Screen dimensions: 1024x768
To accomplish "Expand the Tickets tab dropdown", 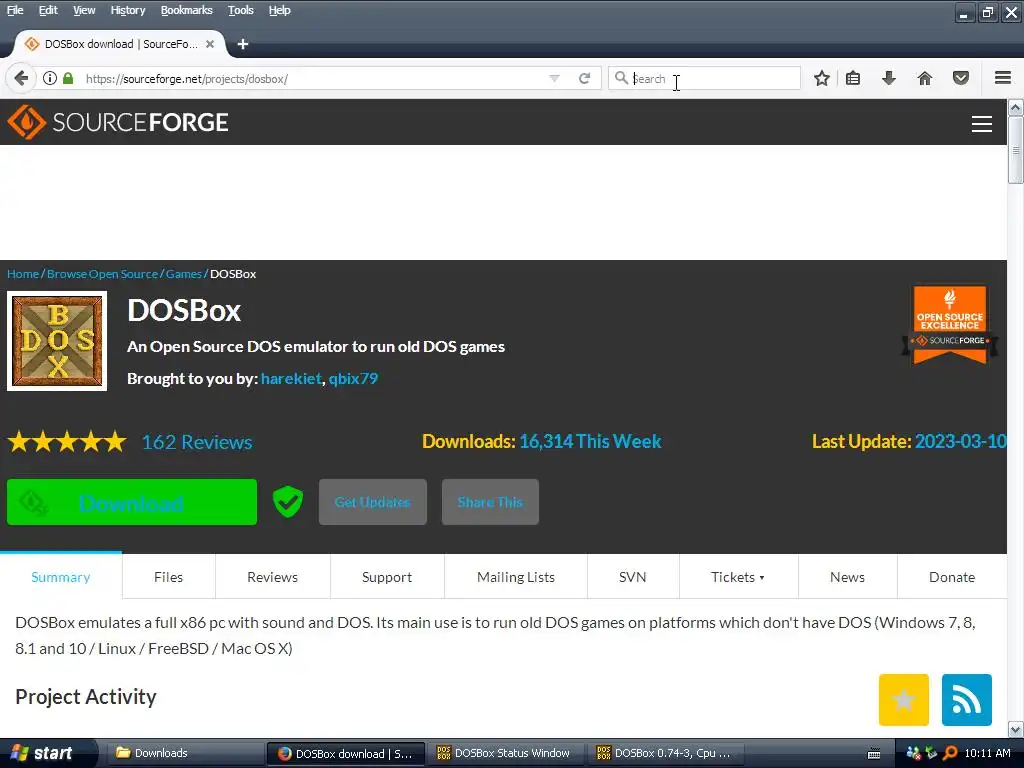I will point(738,577).
